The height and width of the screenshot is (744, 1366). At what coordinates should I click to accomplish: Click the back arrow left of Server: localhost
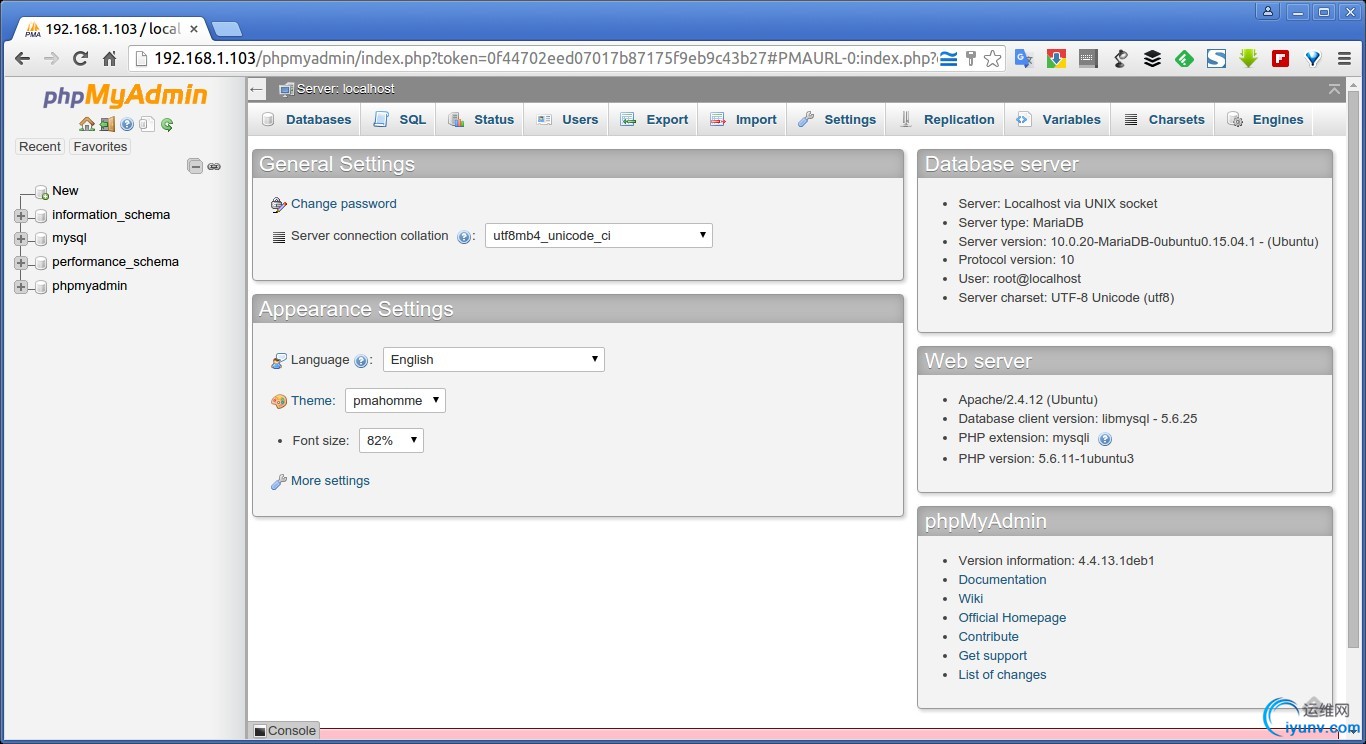click(x=257, y=89)
